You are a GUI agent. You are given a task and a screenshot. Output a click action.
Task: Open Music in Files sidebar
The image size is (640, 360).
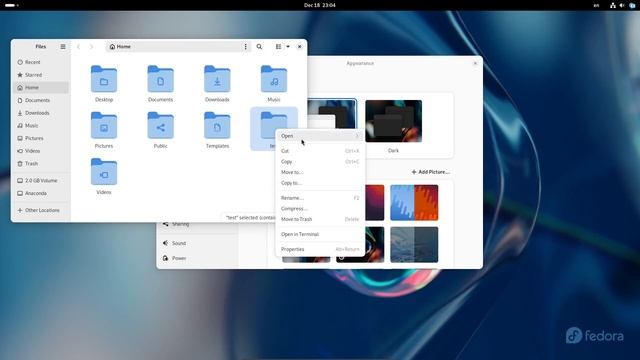[x=41, y=125]
